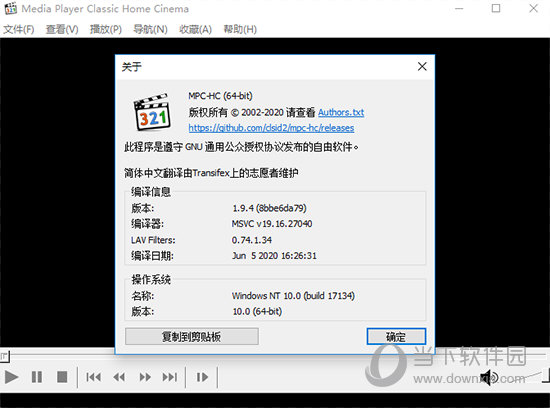550x408 pixels.
Task: Click the 编译信息 group label
Action: [x=151, y=192]
